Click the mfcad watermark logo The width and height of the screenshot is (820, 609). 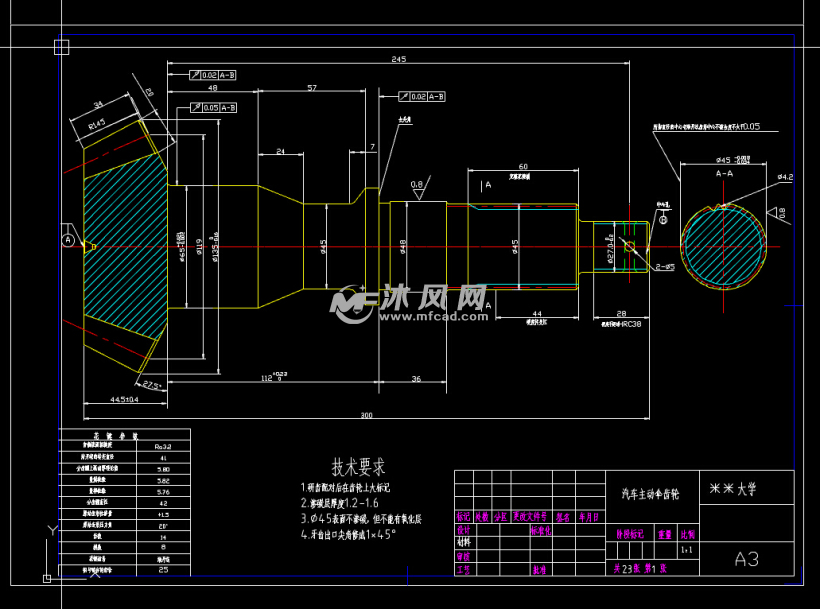411,302
